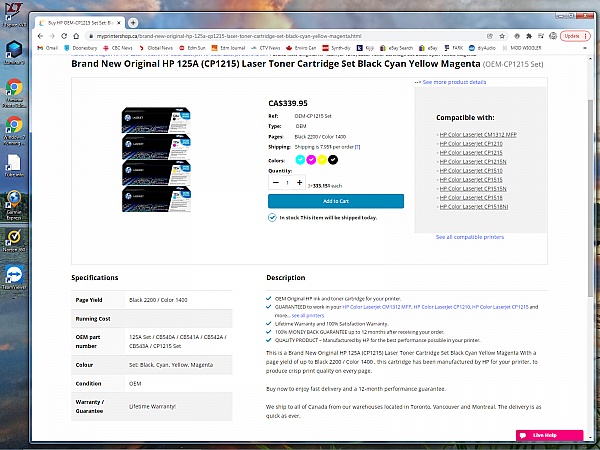Expand the bookmarks overflow chevron
The width and height of the screenshot is (600, 450).
585,48
